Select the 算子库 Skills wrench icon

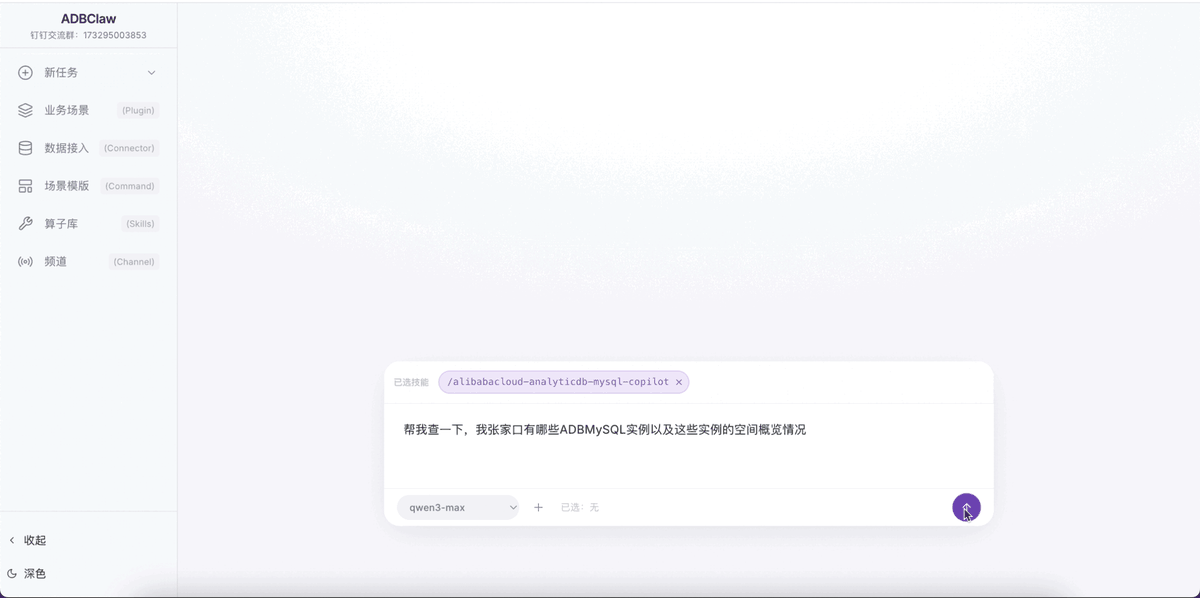[x=24, y=223]
